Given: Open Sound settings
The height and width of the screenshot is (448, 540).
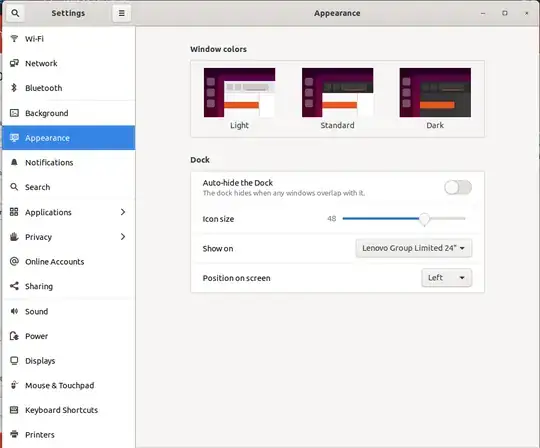Looking at the screenshot, I should click(x=69, y=311).
